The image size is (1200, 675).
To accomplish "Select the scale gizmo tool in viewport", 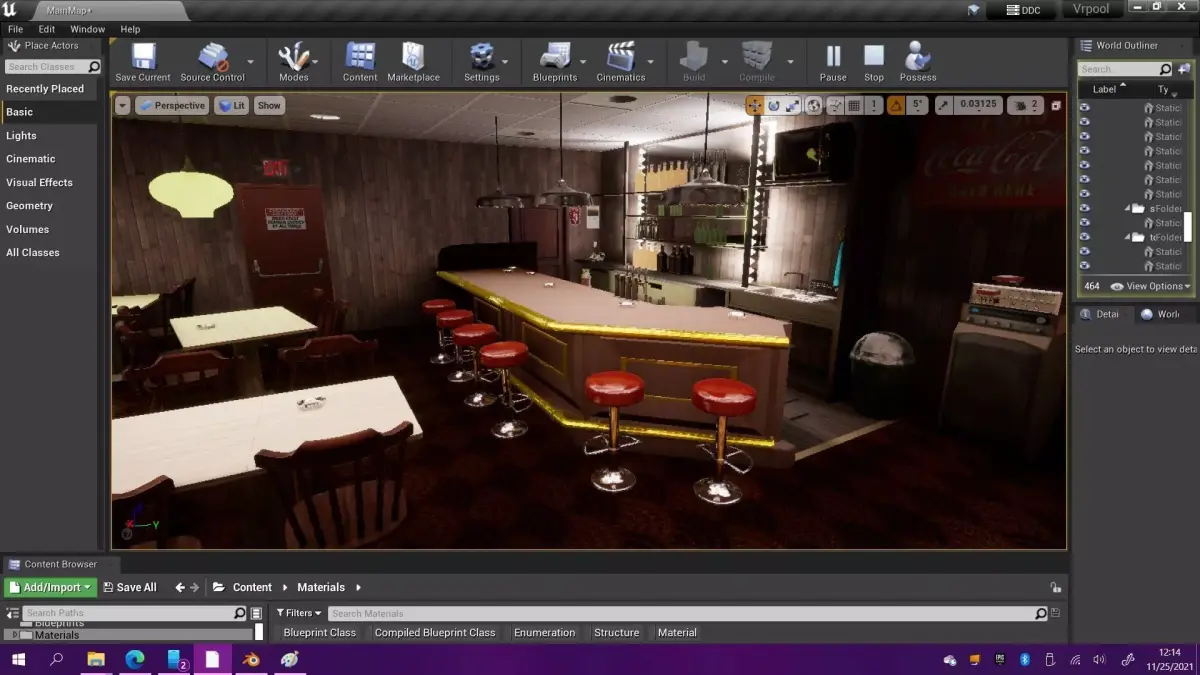I will click(793, 105).
